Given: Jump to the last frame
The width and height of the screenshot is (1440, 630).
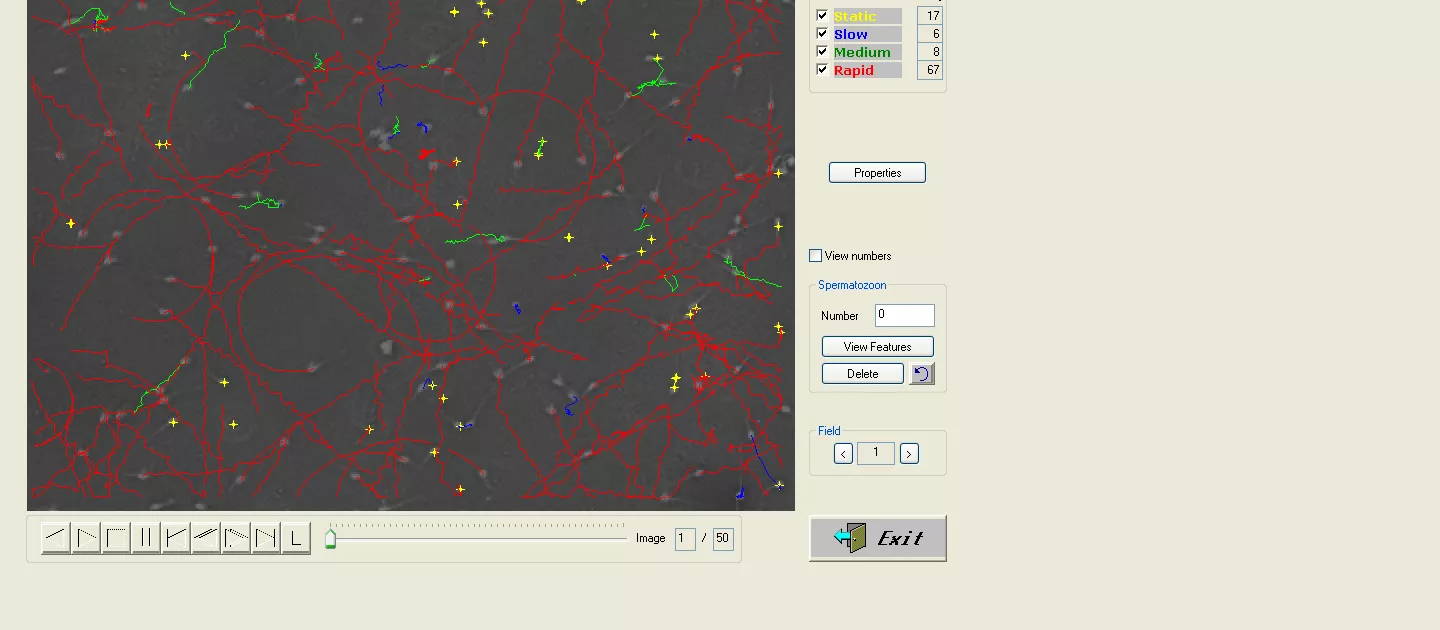Looking at the screenshot, I should pos(266,538).
